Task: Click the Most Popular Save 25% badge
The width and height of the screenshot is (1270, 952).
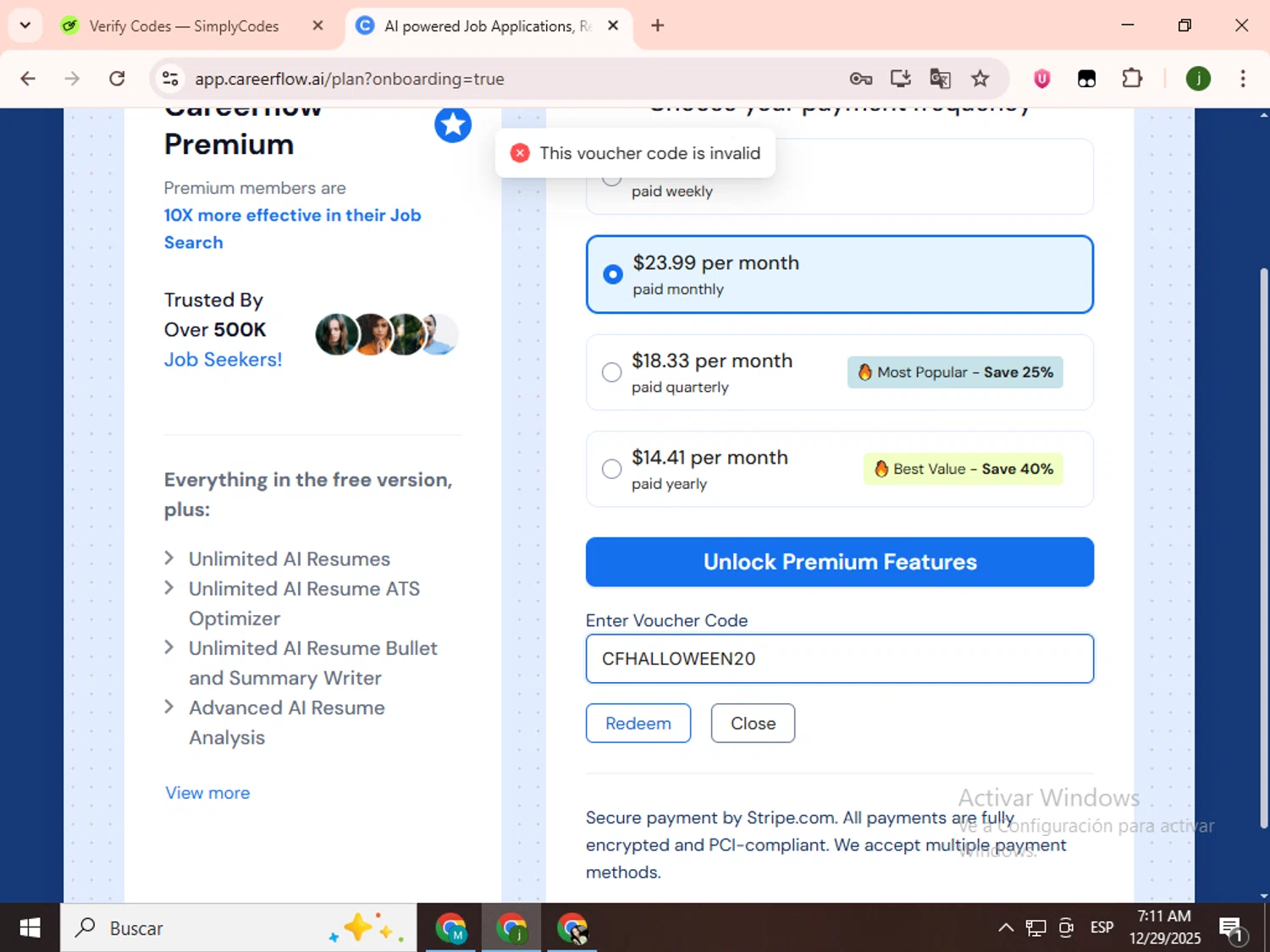Action: [x=955, y=372]
